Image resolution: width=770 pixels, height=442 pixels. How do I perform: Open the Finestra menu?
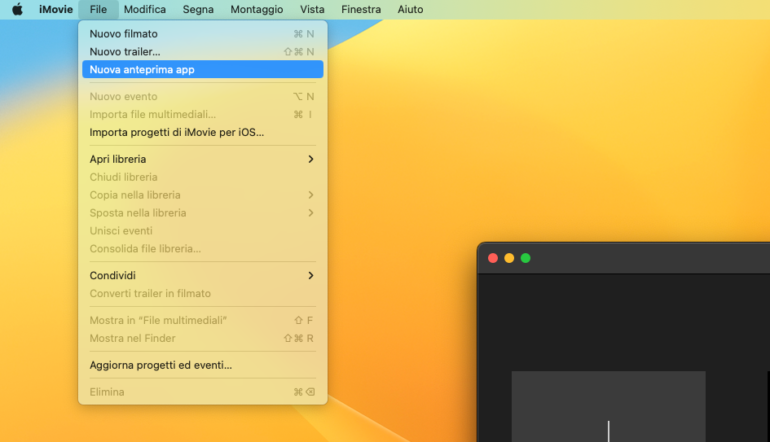(x=361, y=9)
